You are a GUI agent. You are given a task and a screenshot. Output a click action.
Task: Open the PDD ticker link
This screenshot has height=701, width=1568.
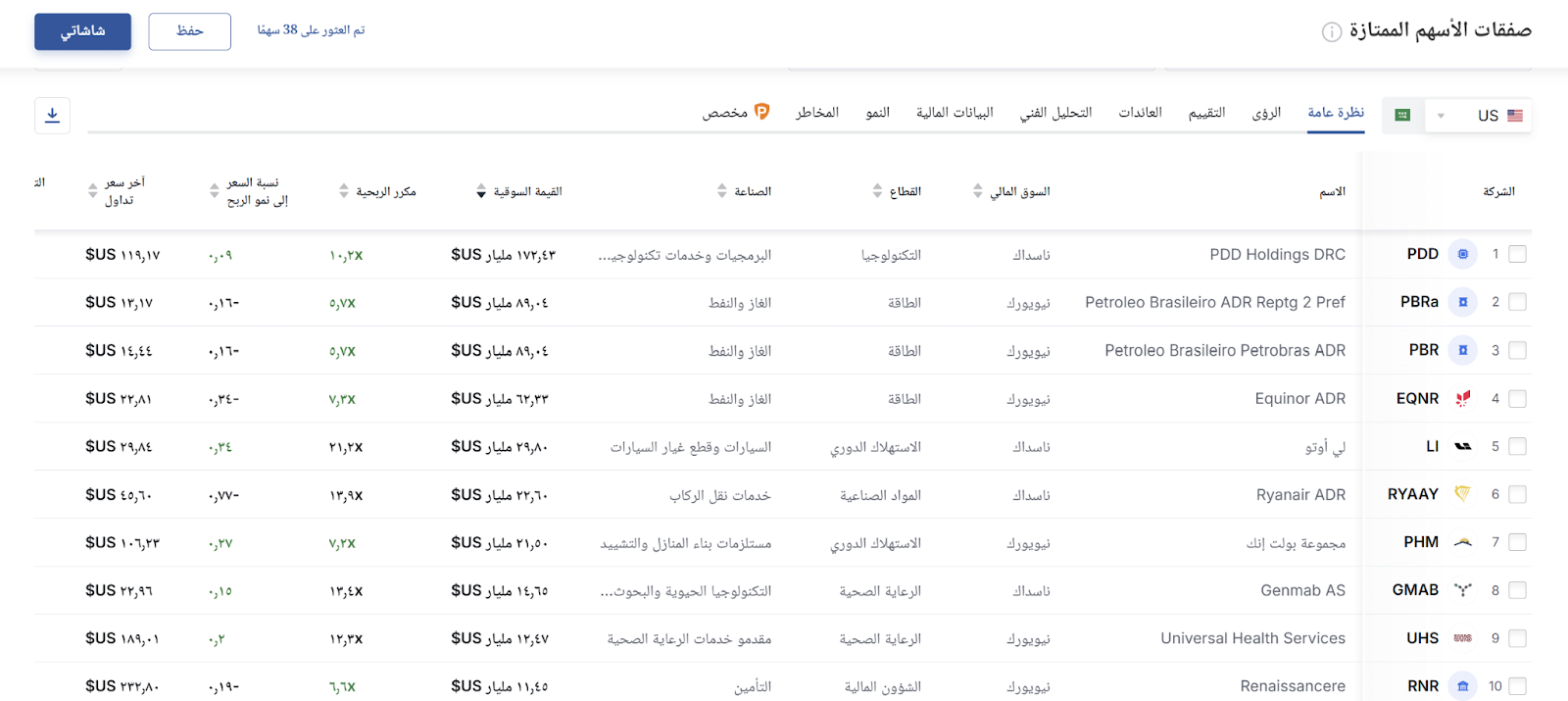click(x=1422, y=255)
